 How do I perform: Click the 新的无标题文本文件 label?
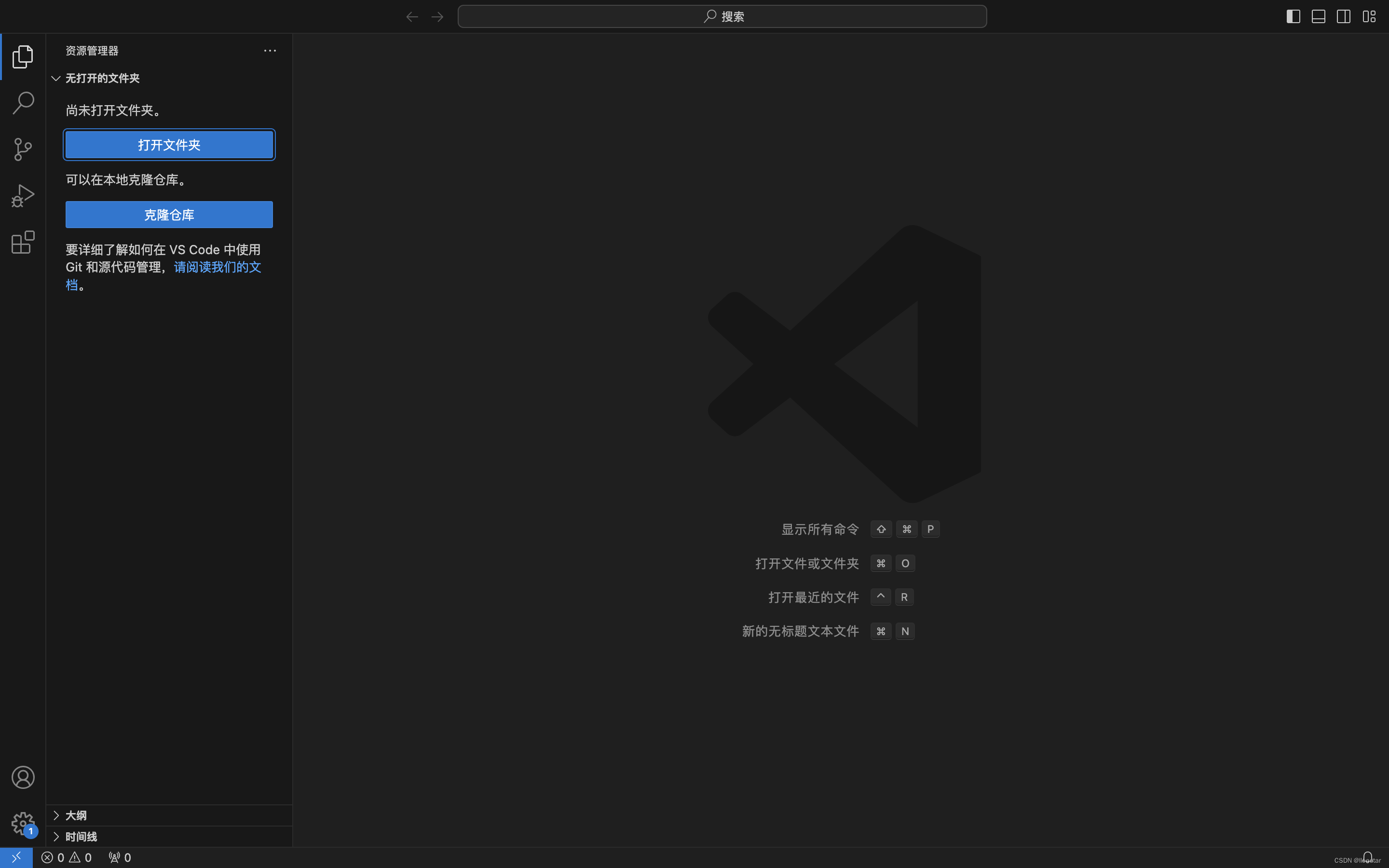801,631
